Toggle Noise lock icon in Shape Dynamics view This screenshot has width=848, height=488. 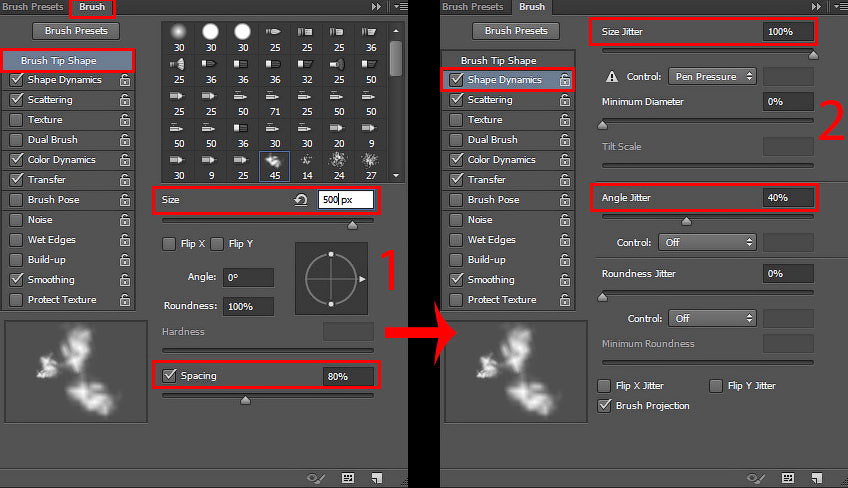click(565, 220)
